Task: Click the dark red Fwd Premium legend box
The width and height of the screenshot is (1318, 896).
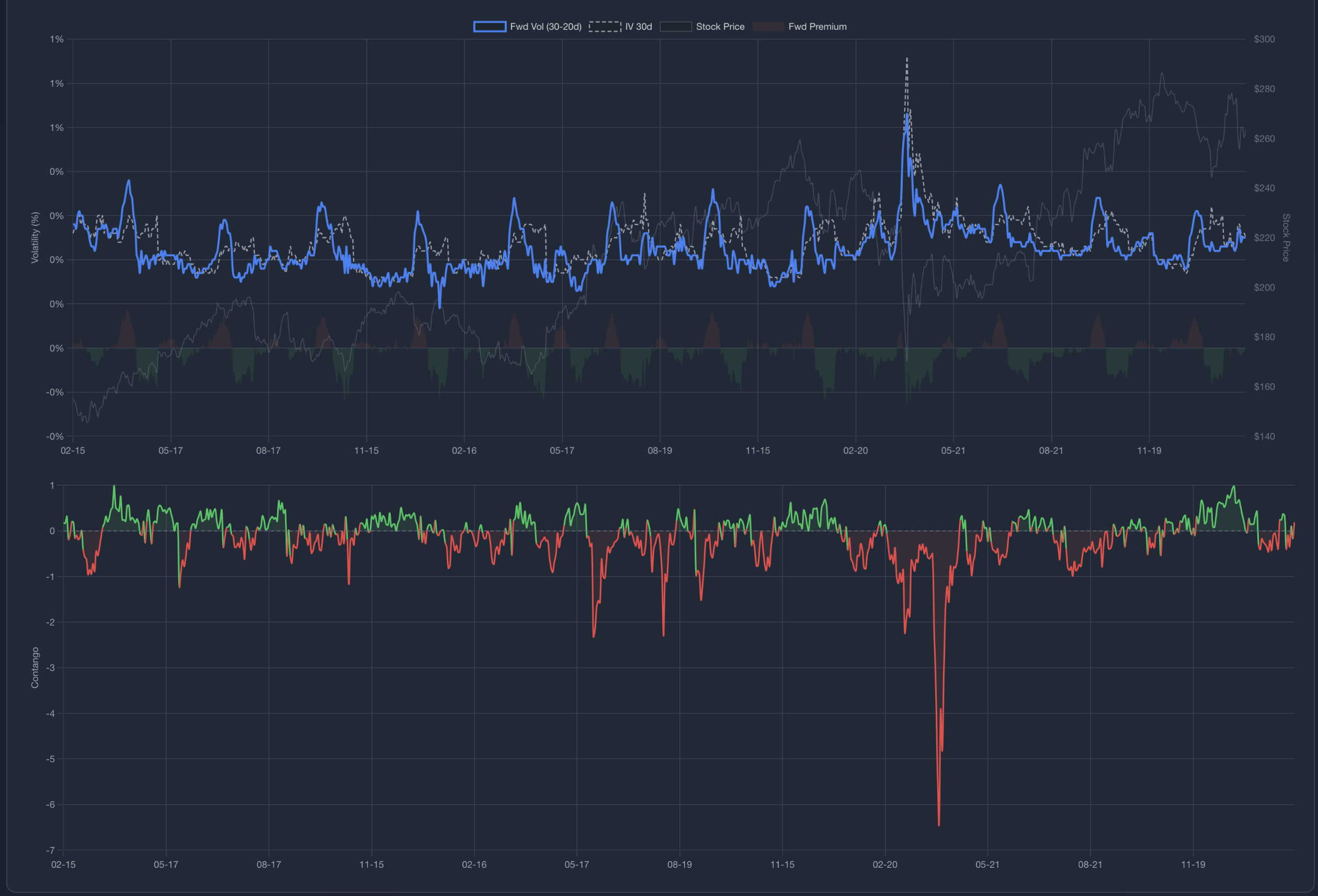Action: (768, 26)
